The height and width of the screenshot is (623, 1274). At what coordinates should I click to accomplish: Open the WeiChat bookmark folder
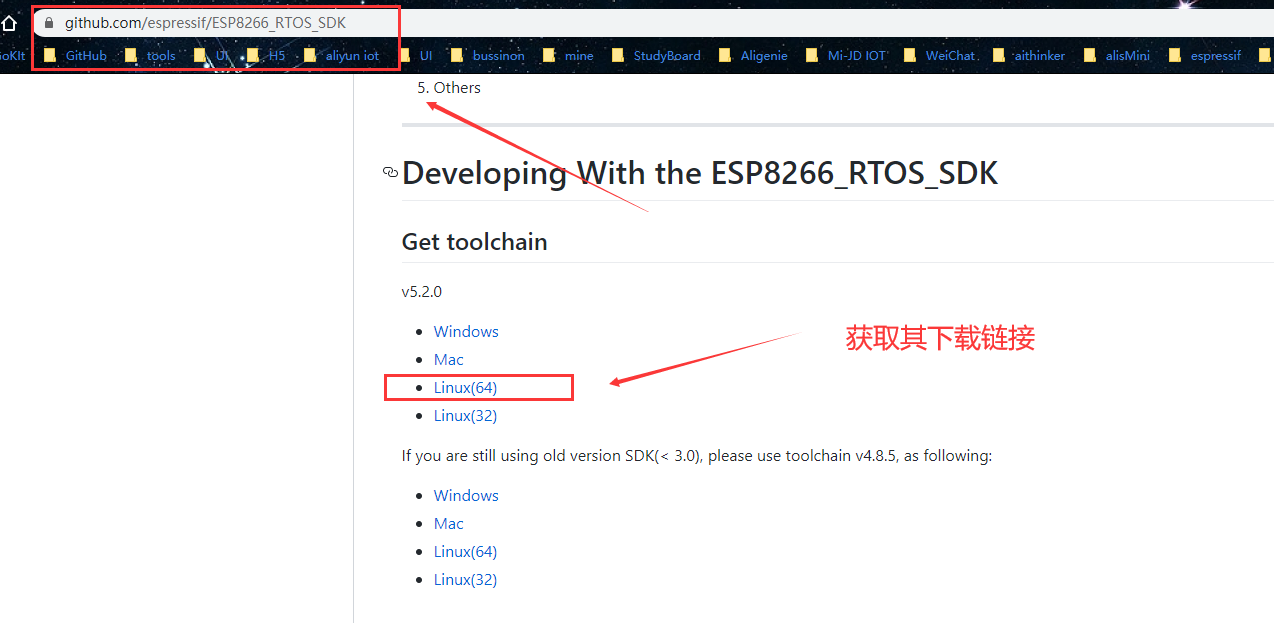(x=939, y=56)
